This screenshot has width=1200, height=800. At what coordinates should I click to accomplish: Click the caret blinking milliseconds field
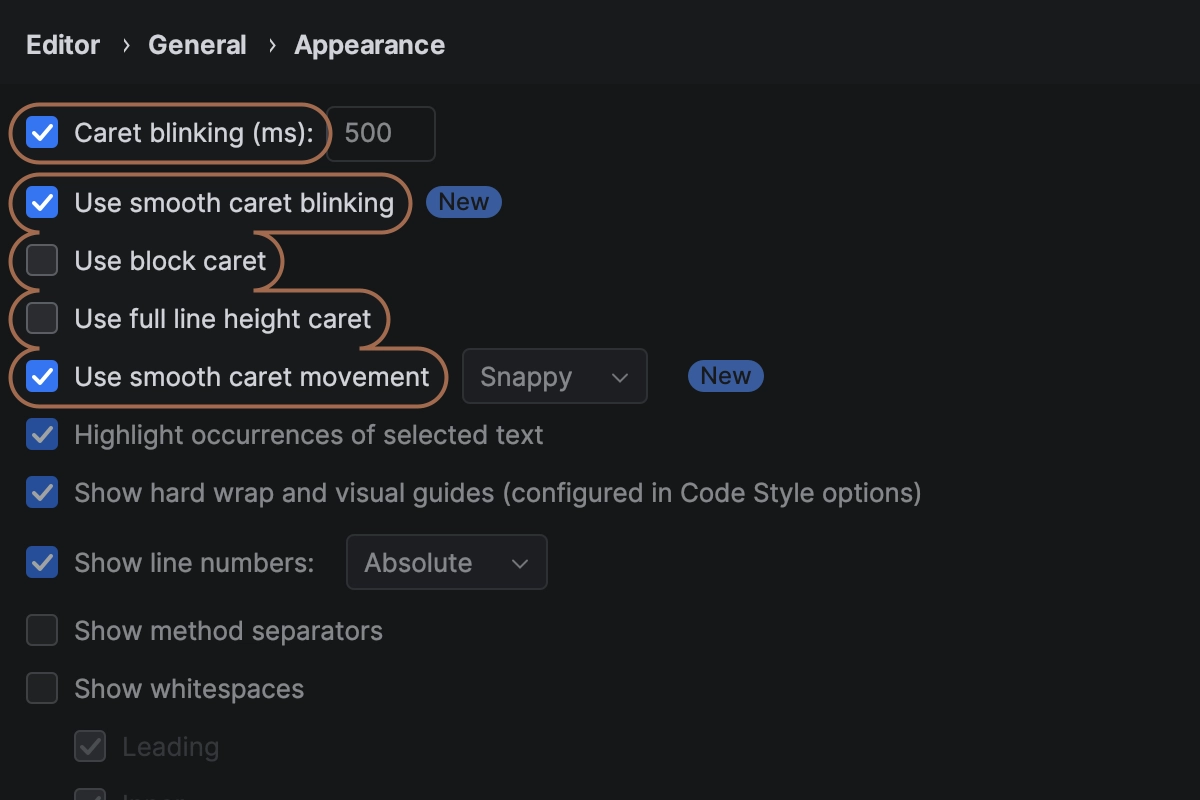click(x=381, y=133)
